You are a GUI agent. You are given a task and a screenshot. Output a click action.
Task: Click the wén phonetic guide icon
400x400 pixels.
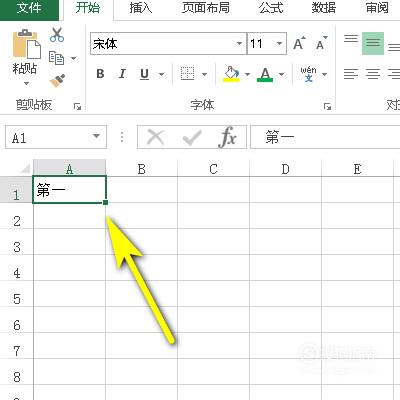tap(308, 74)
